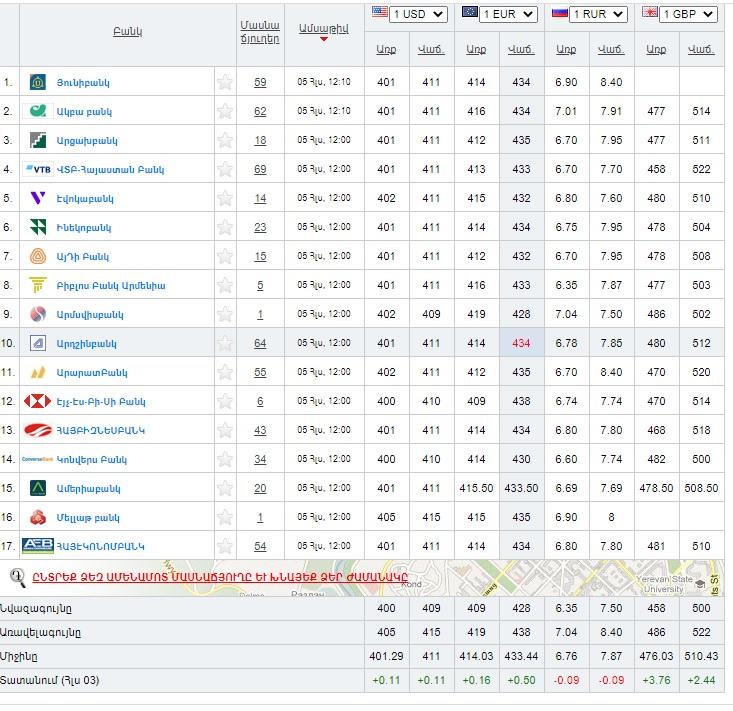Toggle the favorite star for row 15 Ameriabank

(x=225, y=488)
